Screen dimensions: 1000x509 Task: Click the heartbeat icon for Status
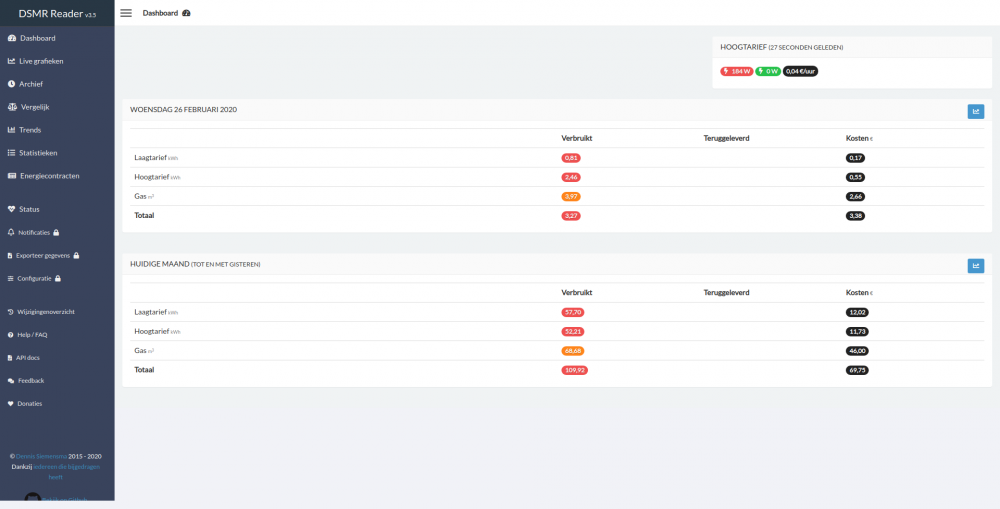tap(11, 209)
